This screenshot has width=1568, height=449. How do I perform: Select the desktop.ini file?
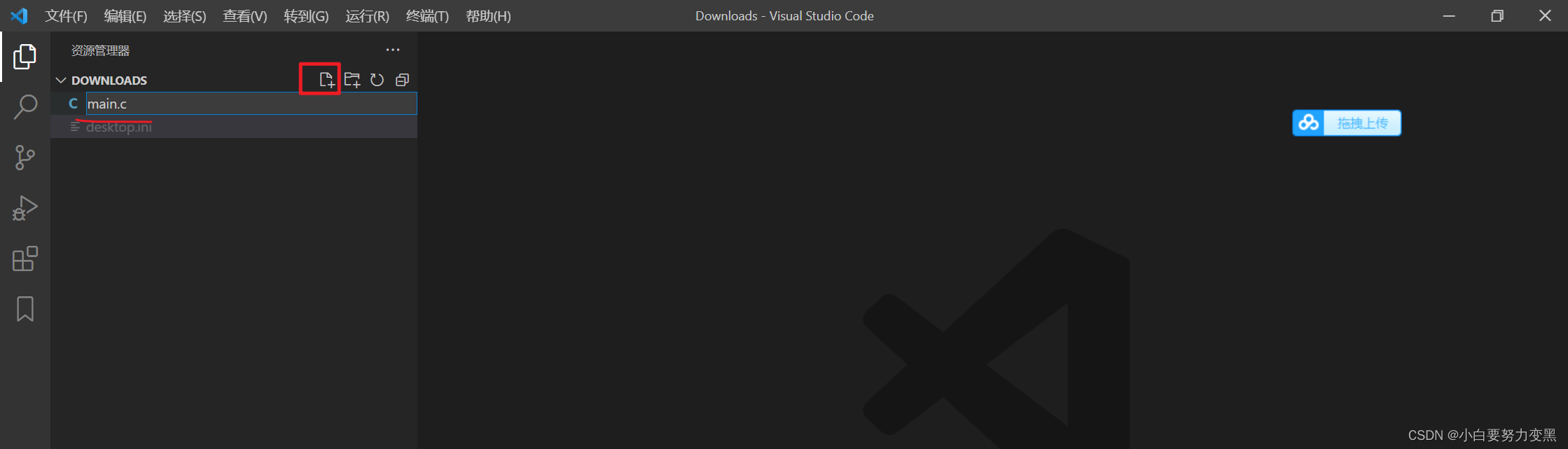[234, 127]
